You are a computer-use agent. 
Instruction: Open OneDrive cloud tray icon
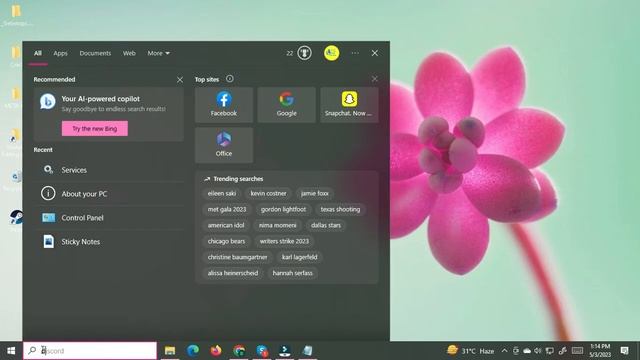(x=527, y=351)
